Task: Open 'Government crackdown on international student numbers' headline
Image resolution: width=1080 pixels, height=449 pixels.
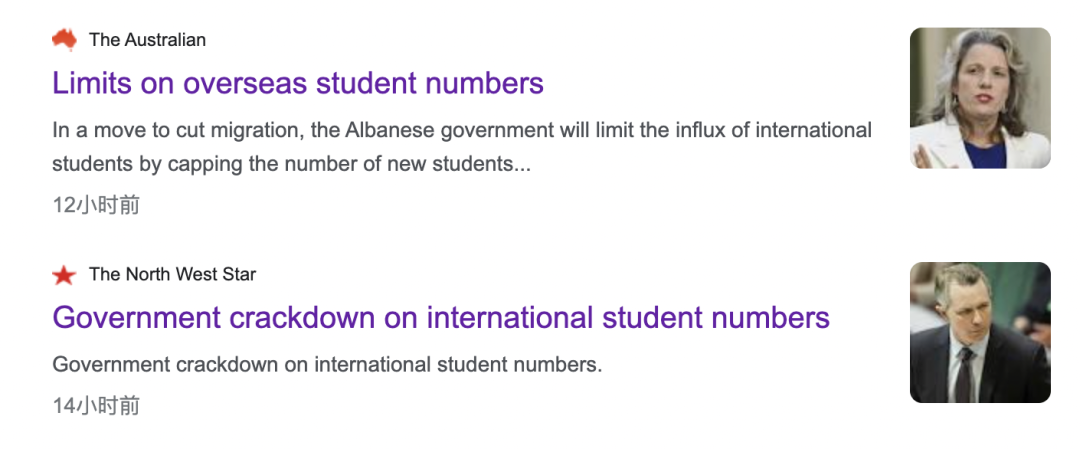Action: (441, 317)
